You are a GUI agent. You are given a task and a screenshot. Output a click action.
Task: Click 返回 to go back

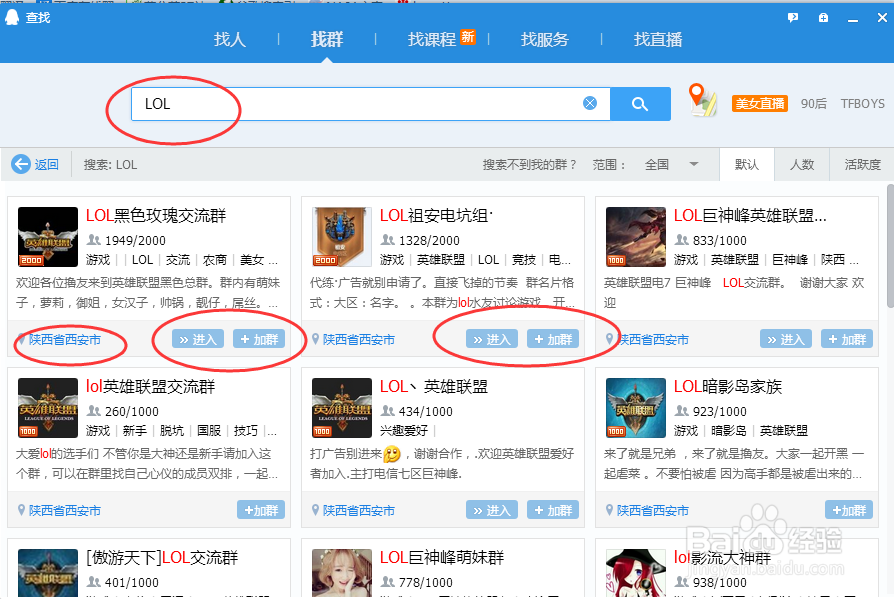[46, 165]
